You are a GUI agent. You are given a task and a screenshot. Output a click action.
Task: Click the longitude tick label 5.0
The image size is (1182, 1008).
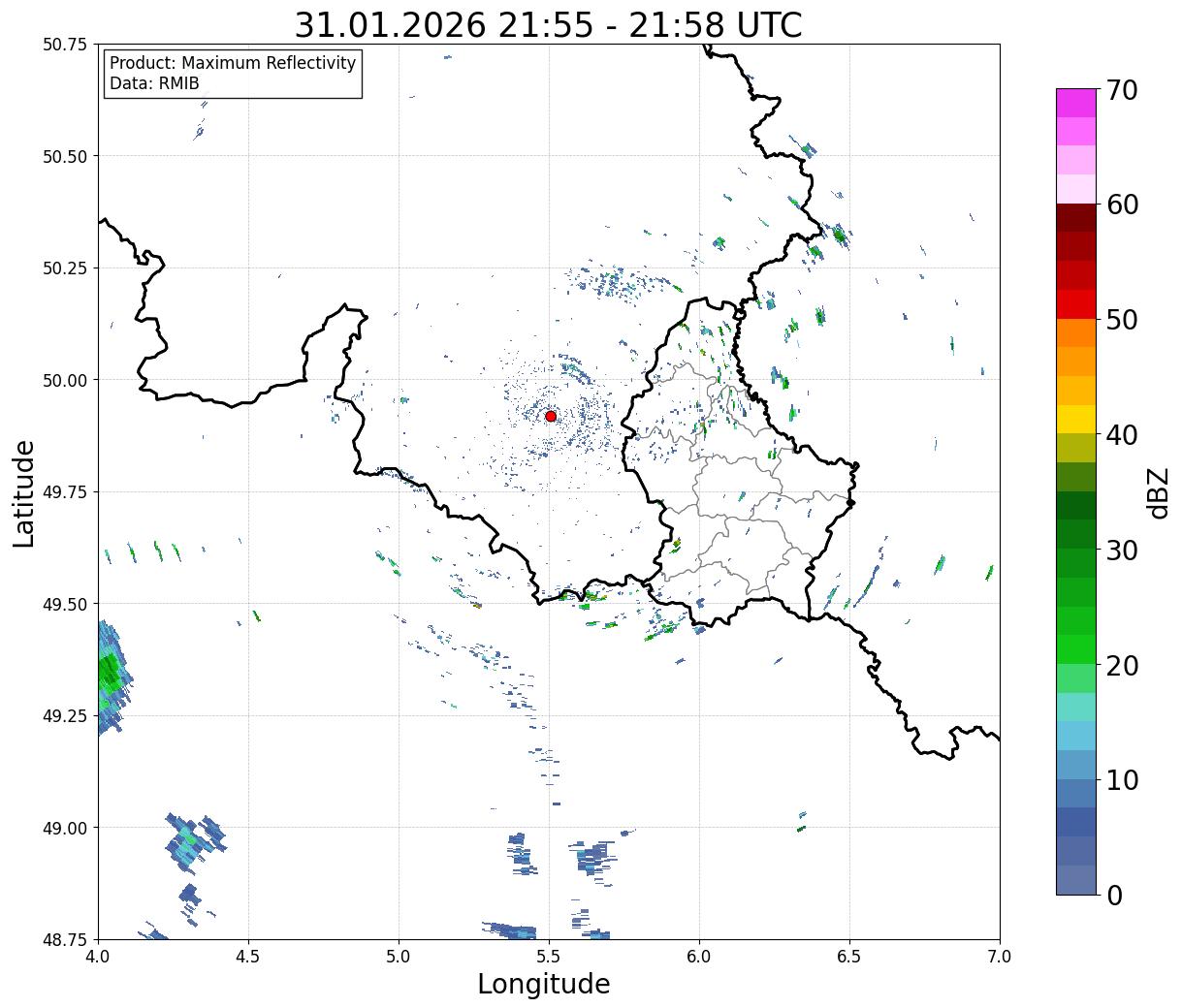coord(399,957)
